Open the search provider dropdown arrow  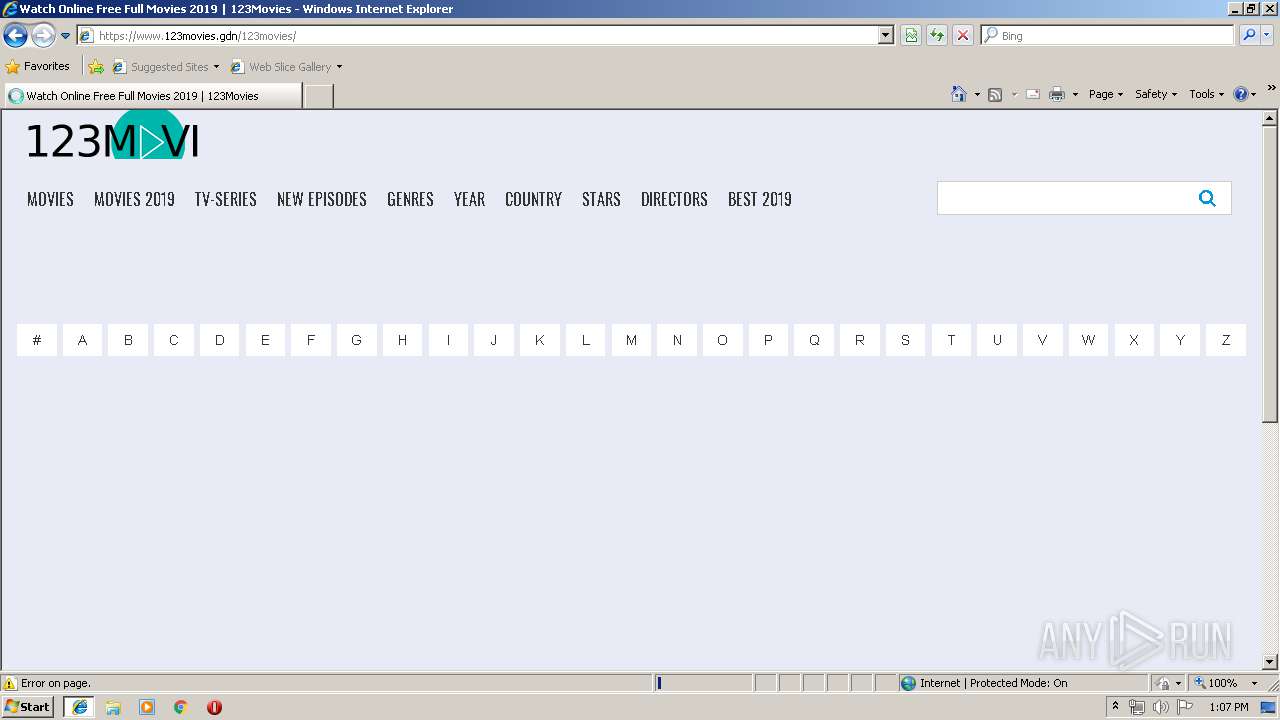tap(1267, 35)
